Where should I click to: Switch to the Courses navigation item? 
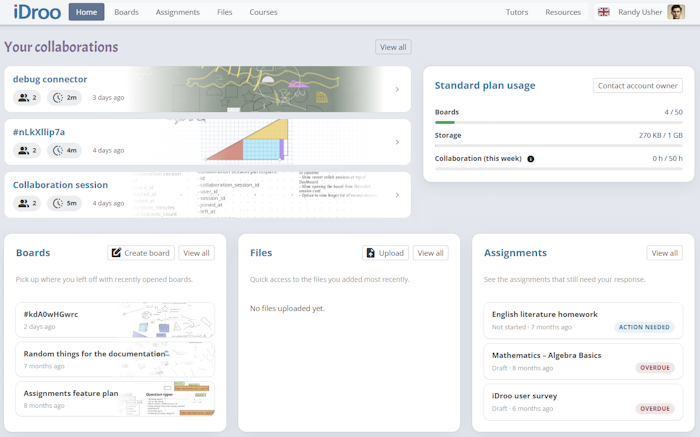263,12
